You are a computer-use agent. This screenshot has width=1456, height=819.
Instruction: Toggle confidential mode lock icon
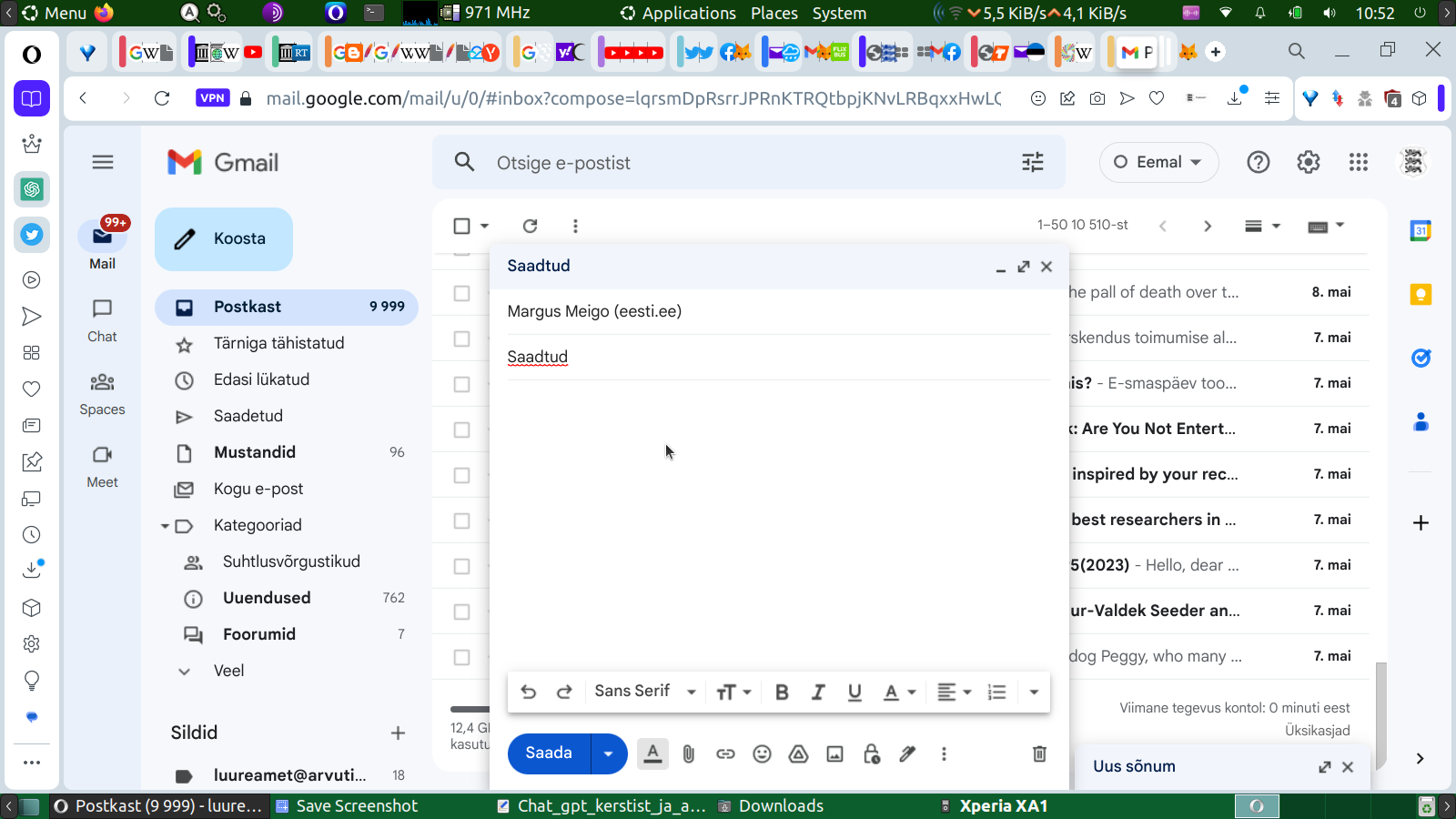(872, 753)
